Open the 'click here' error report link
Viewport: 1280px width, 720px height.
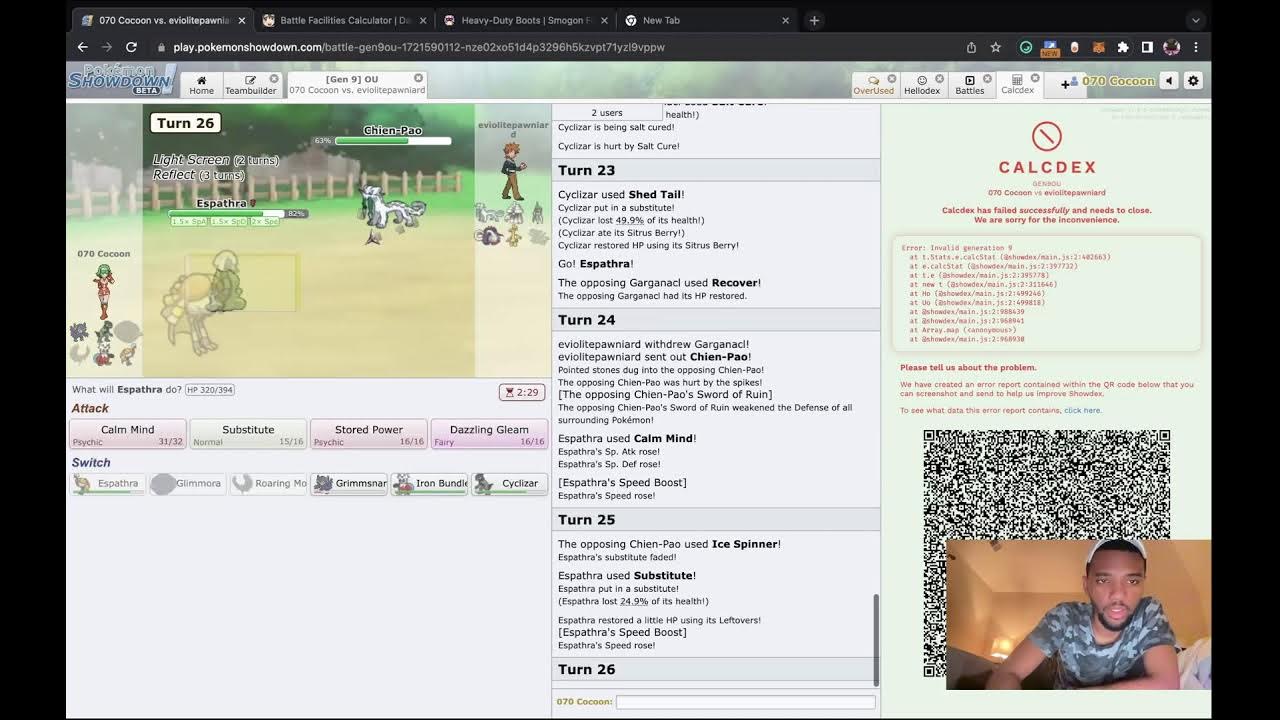click(1082, 410)
